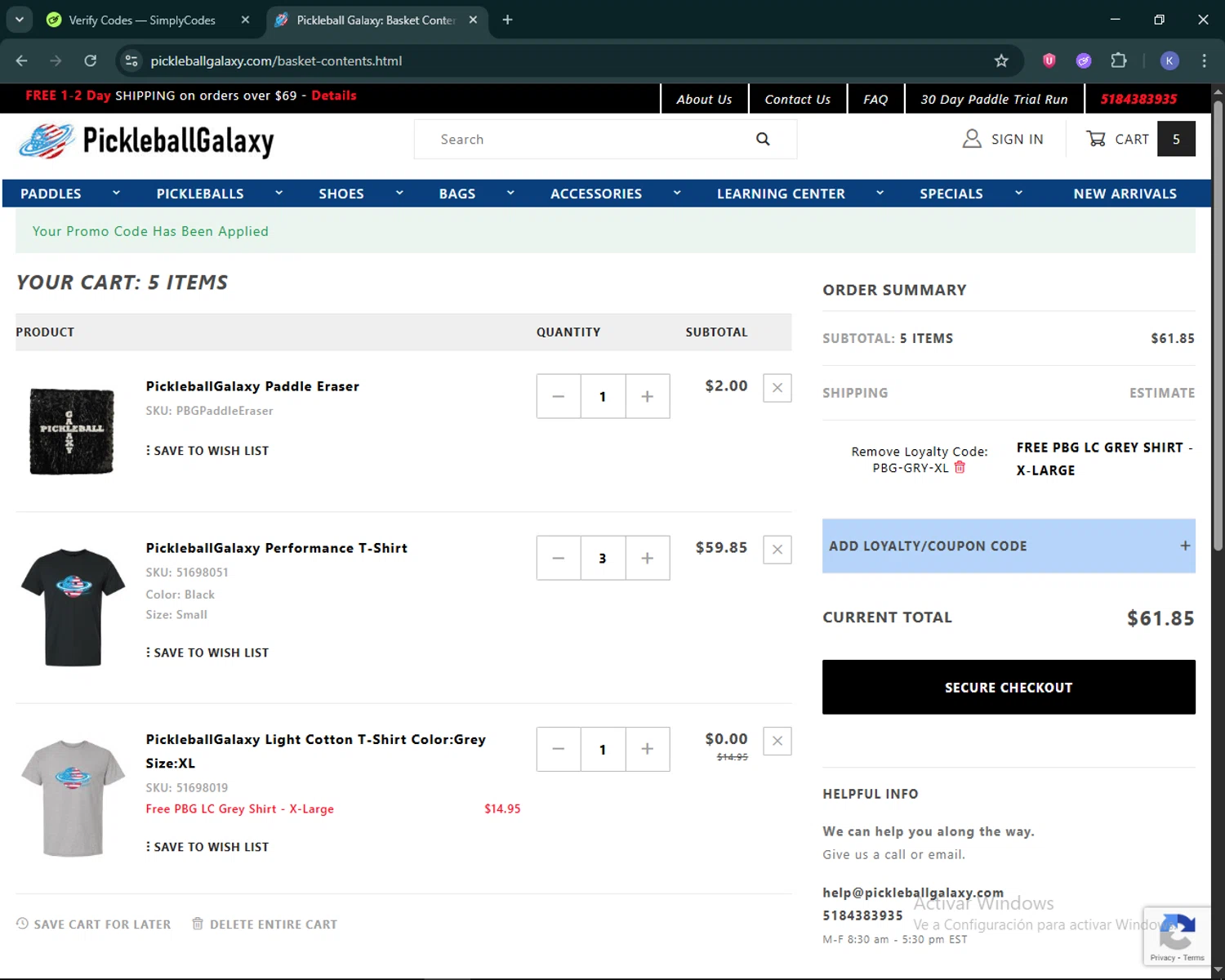This screenshot has width=1225, height=980.
Task: Click the search magnifier icon
Action: point(763,139)
